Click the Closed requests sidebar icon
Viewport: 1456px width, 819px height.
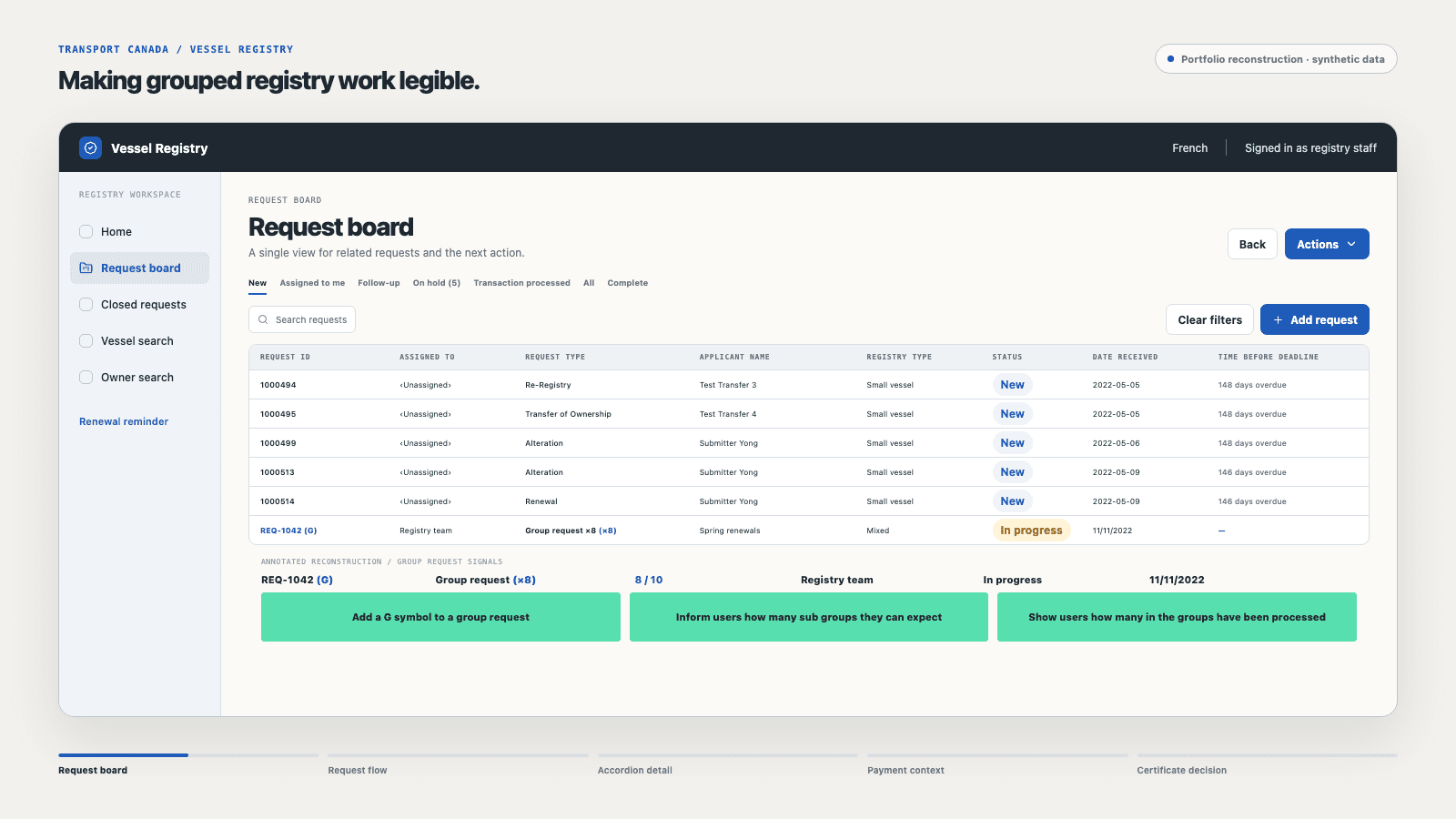[86, 304]
